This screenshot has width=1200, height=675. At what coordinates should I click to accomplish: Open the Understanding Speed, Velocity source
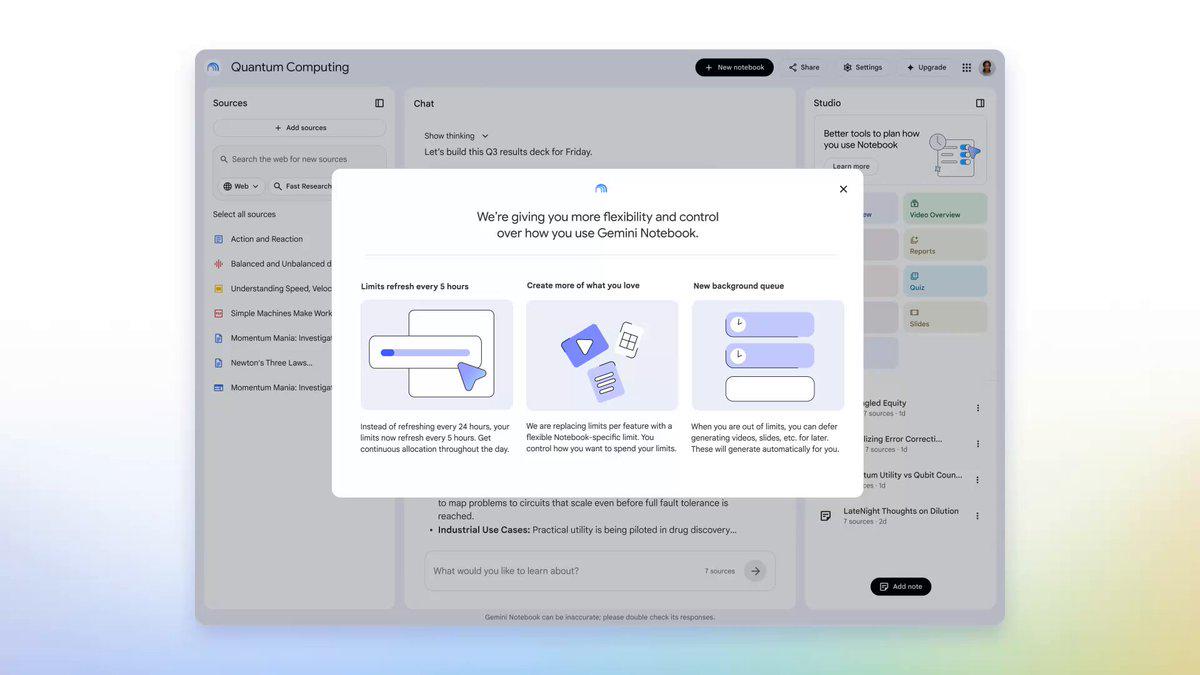[282, 289]
